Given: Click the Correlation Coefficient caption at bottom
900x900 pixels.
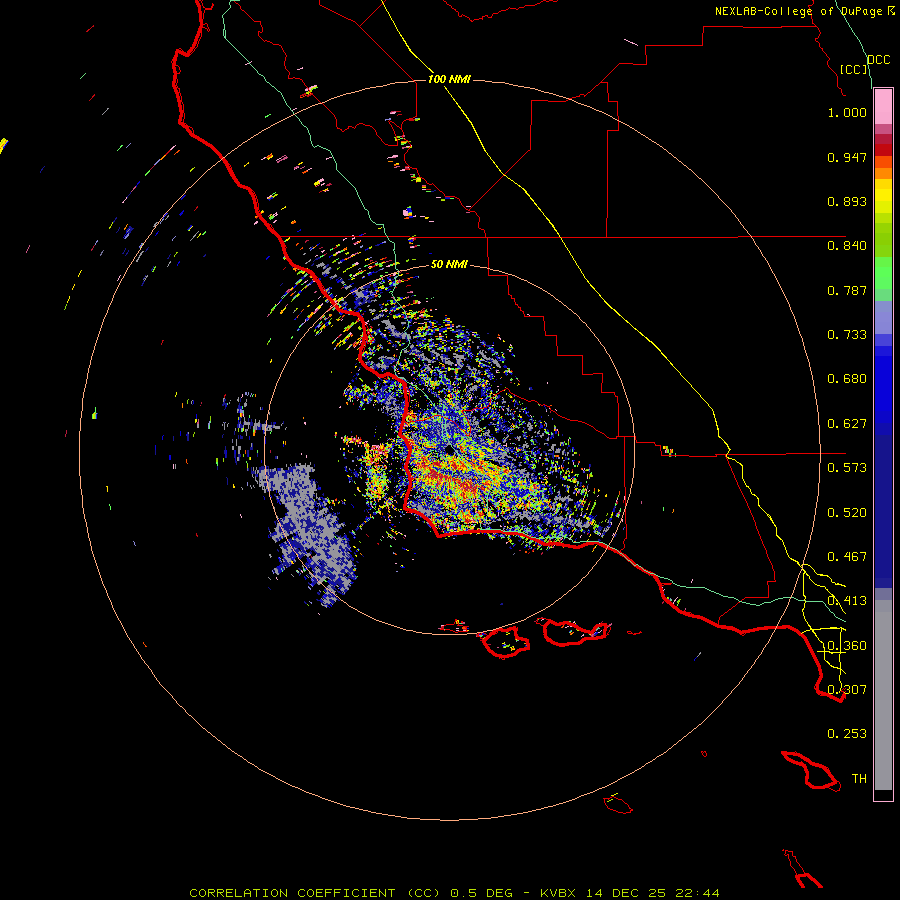Looking at the screenshot, I should 454,893.
